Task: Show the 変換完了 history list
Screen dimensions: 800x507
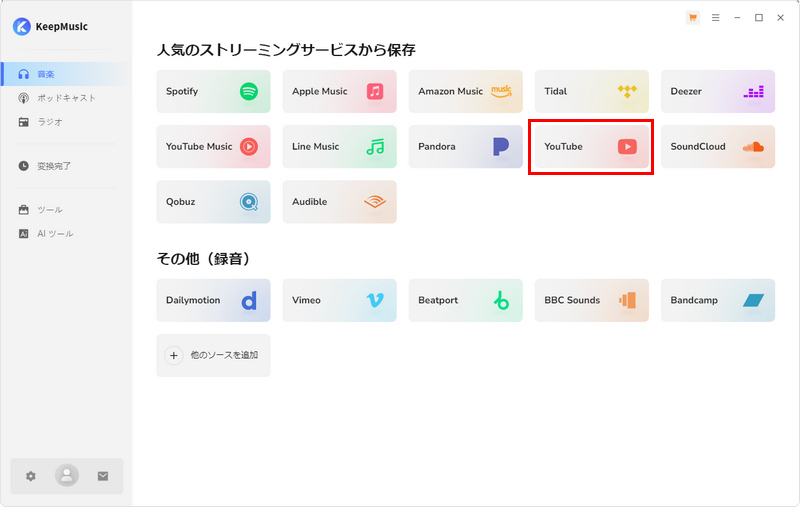Action: 66,166
